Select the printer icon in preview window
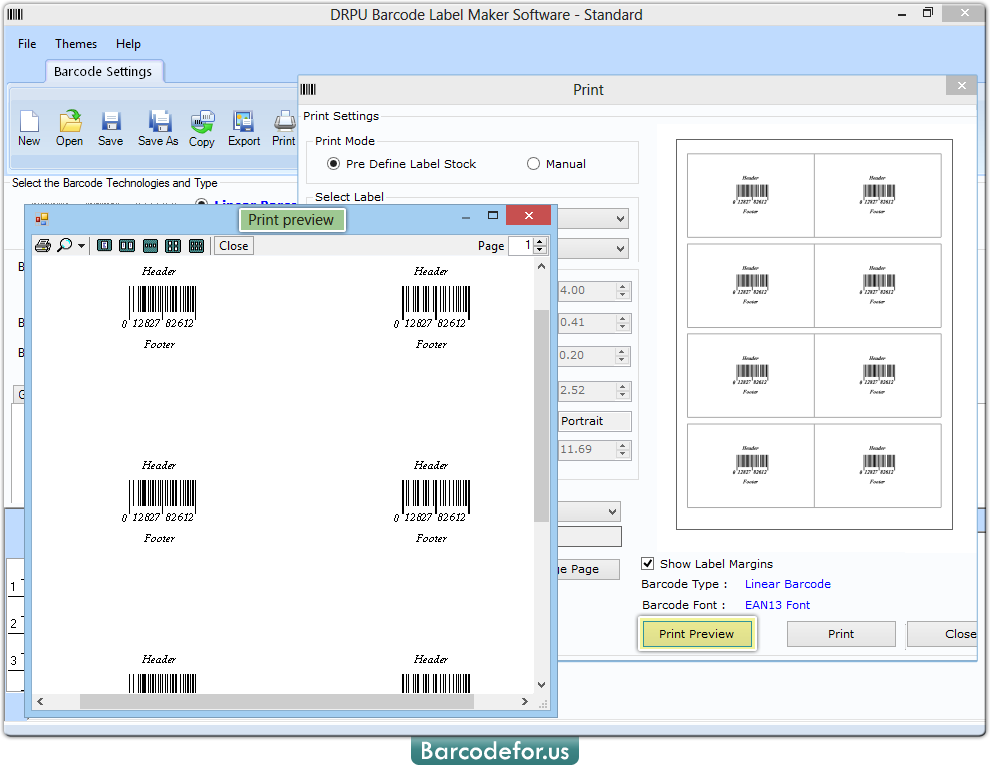Screen dimensions: 990x765 (42, 245)
